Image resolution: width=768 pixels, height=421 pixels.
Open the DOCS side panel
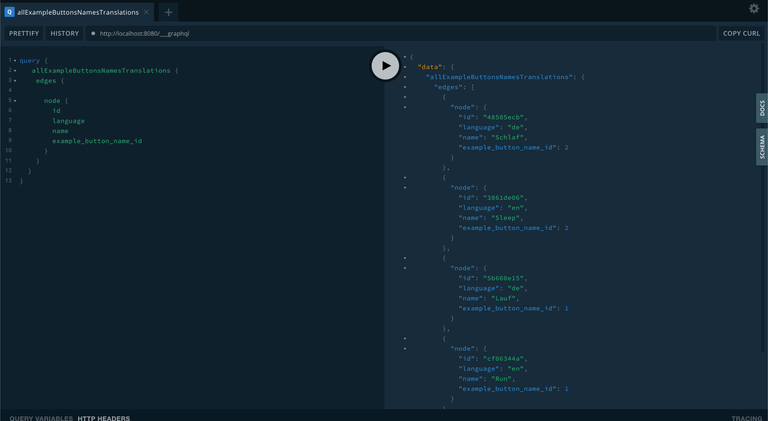click(762, 108)
